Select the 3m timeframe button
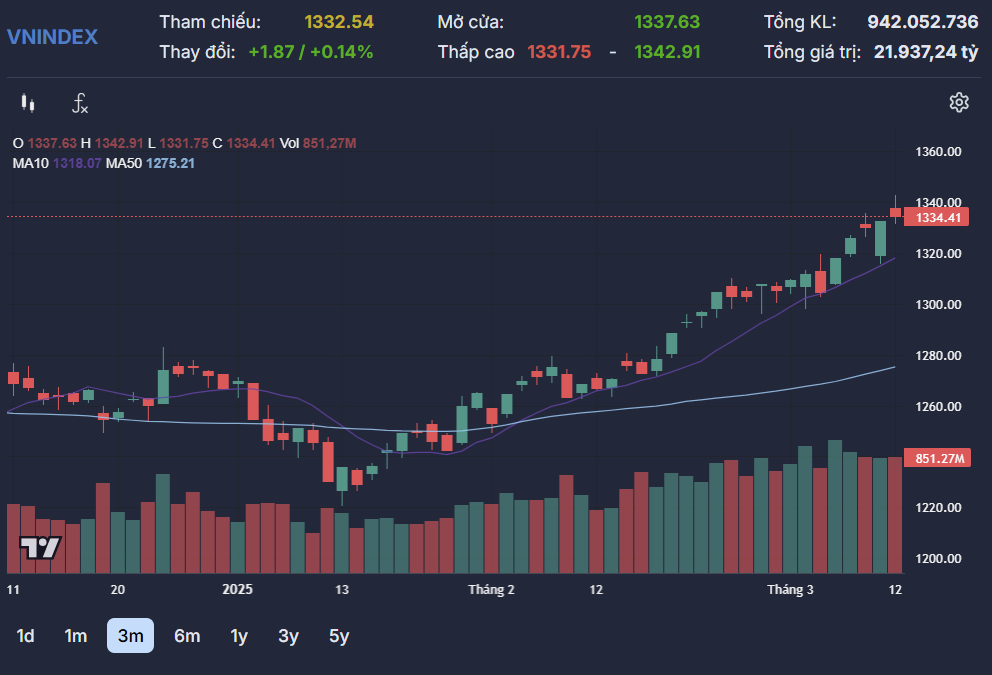This screenshot has height=675, width=992. click(x=130, y=636)
